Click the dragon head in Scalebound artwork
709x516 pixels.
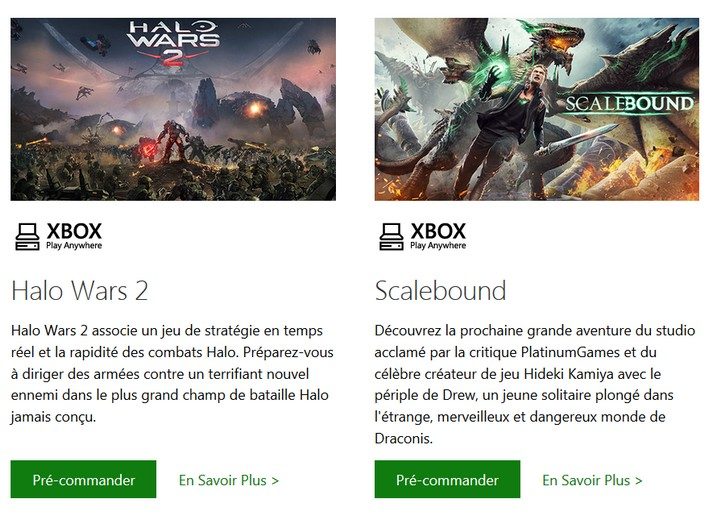pos(561,45)
